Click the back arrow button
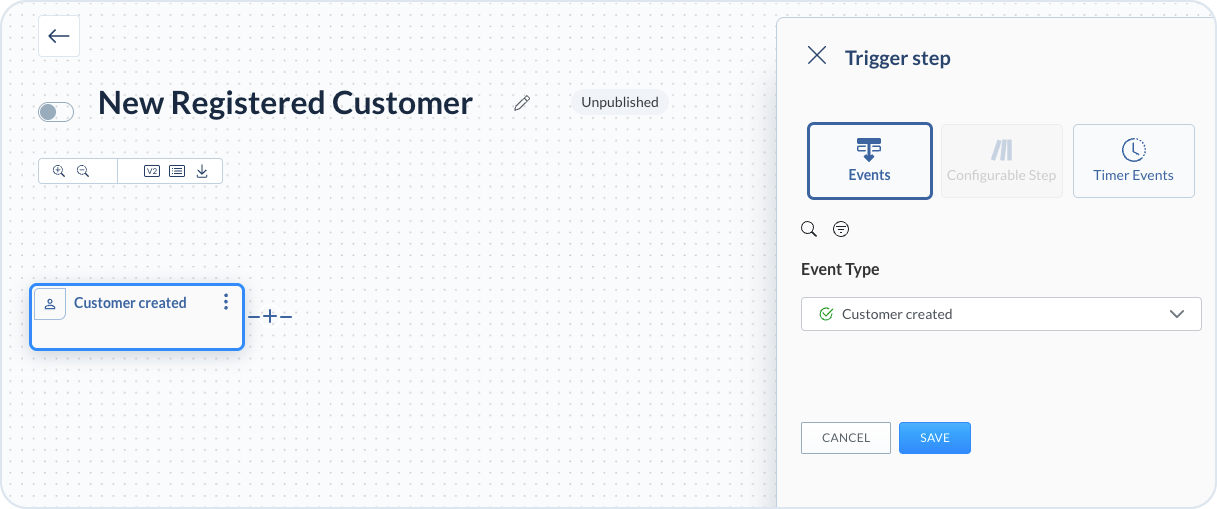This screenshot has width=1217, height=509. 59,37
